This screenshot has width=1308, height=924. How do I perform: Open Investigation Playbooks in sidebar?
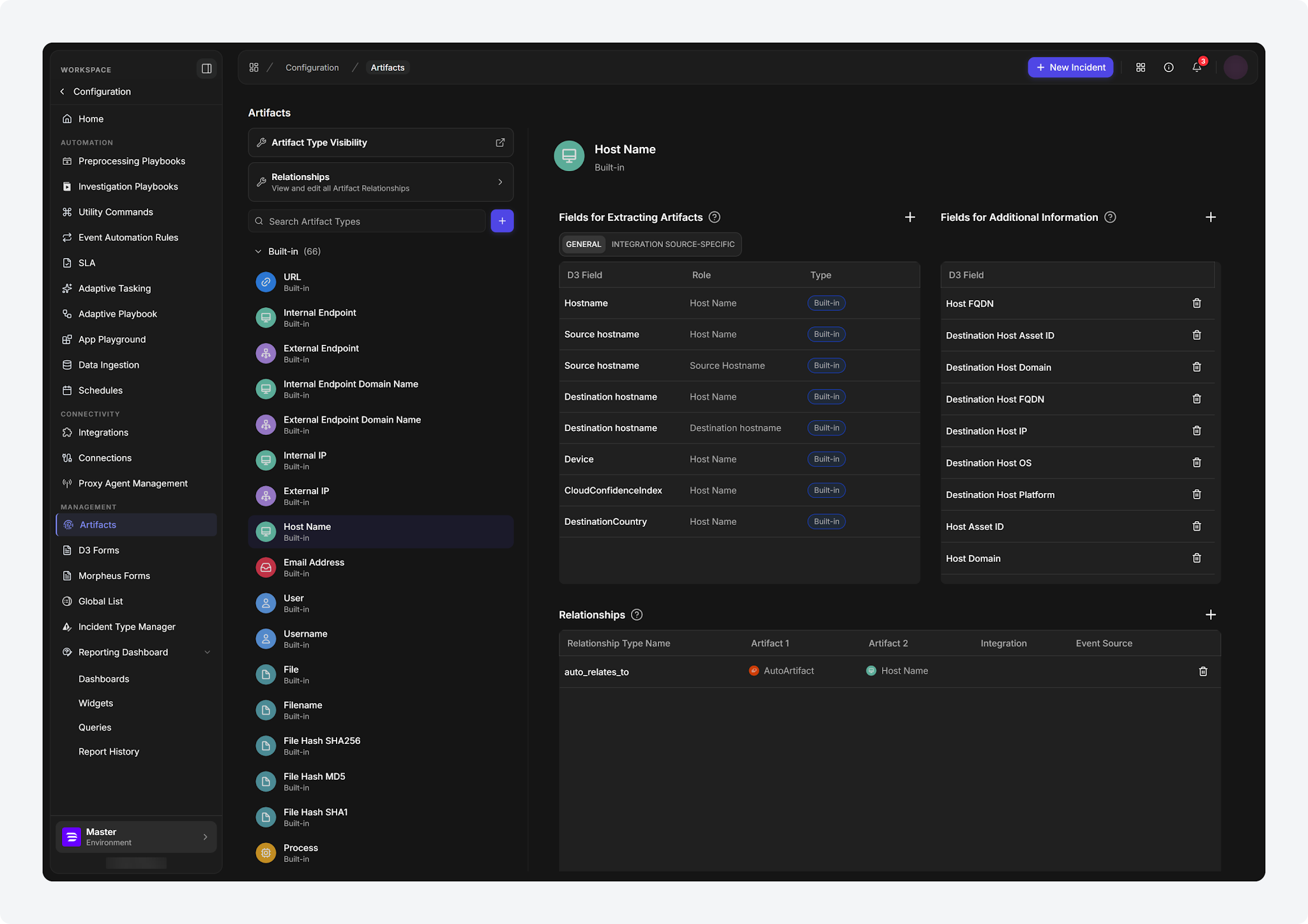point(128,186)
